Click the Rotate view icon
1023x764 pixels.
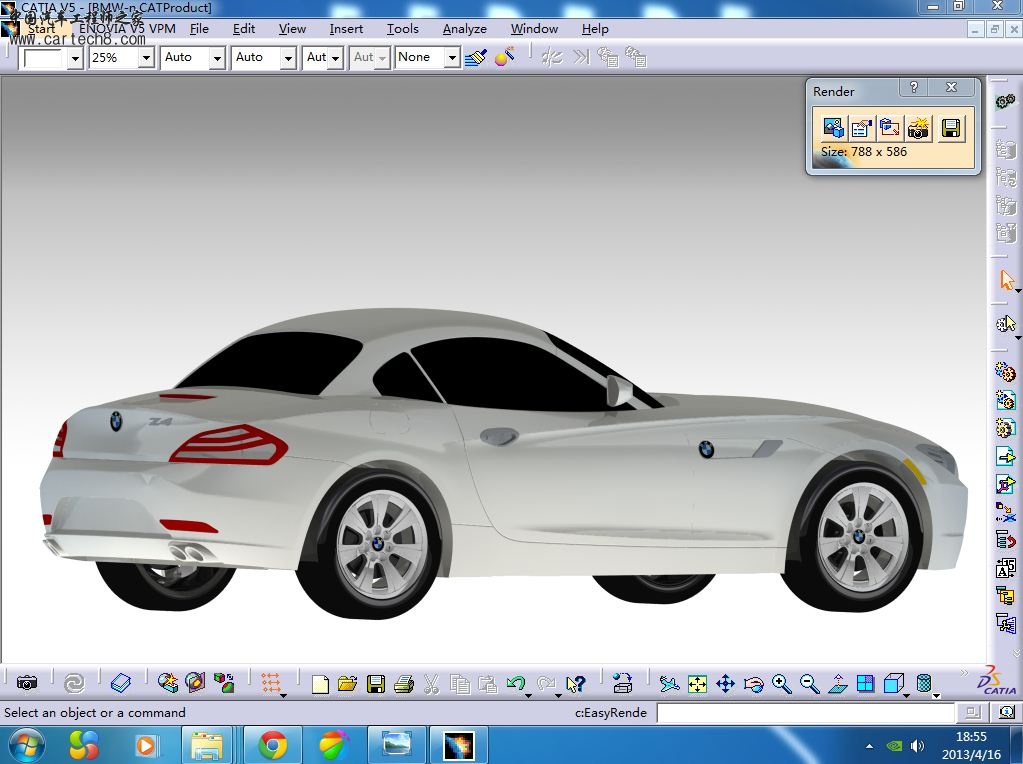[x=754, y=684]
